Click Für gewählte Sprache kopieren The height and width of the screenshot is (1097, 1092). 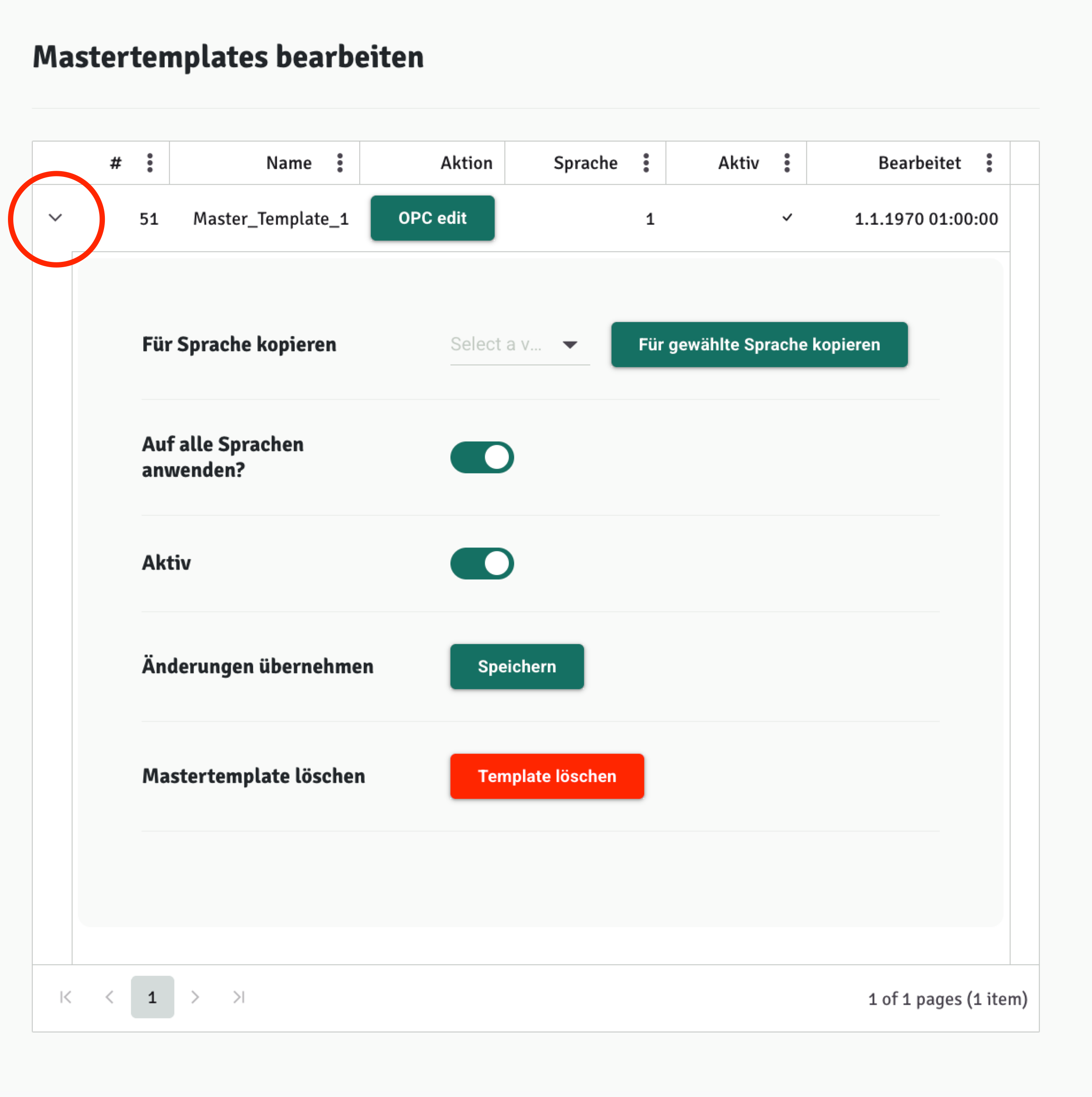point(759,344)
